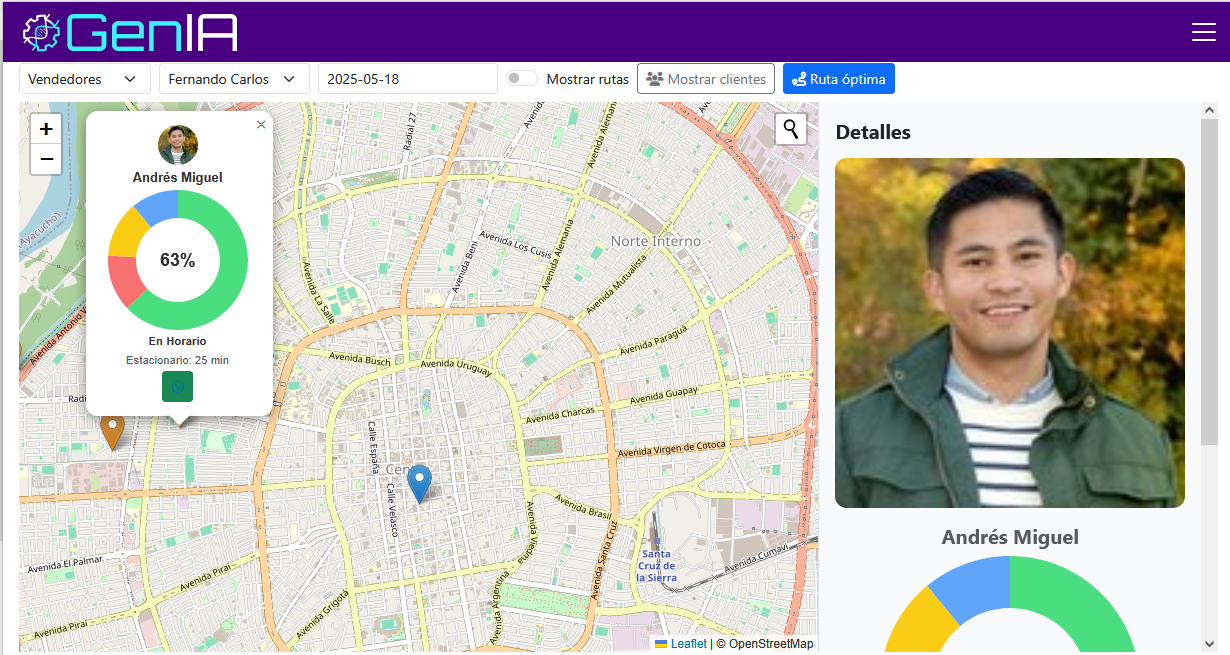Image resolution: width=1230 pixels, height=655 pixels.
Task: Click the Estacionario: 25 min text
Action: pos(178,360)
